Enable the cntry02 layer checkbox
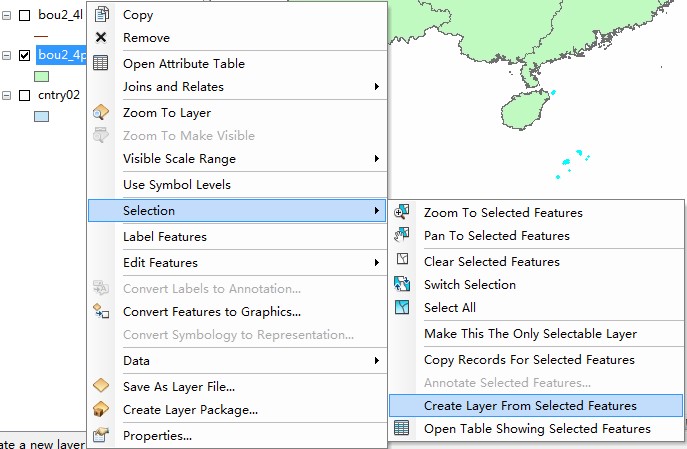Viewport: 687px width, 449px height. coord(25,95)
